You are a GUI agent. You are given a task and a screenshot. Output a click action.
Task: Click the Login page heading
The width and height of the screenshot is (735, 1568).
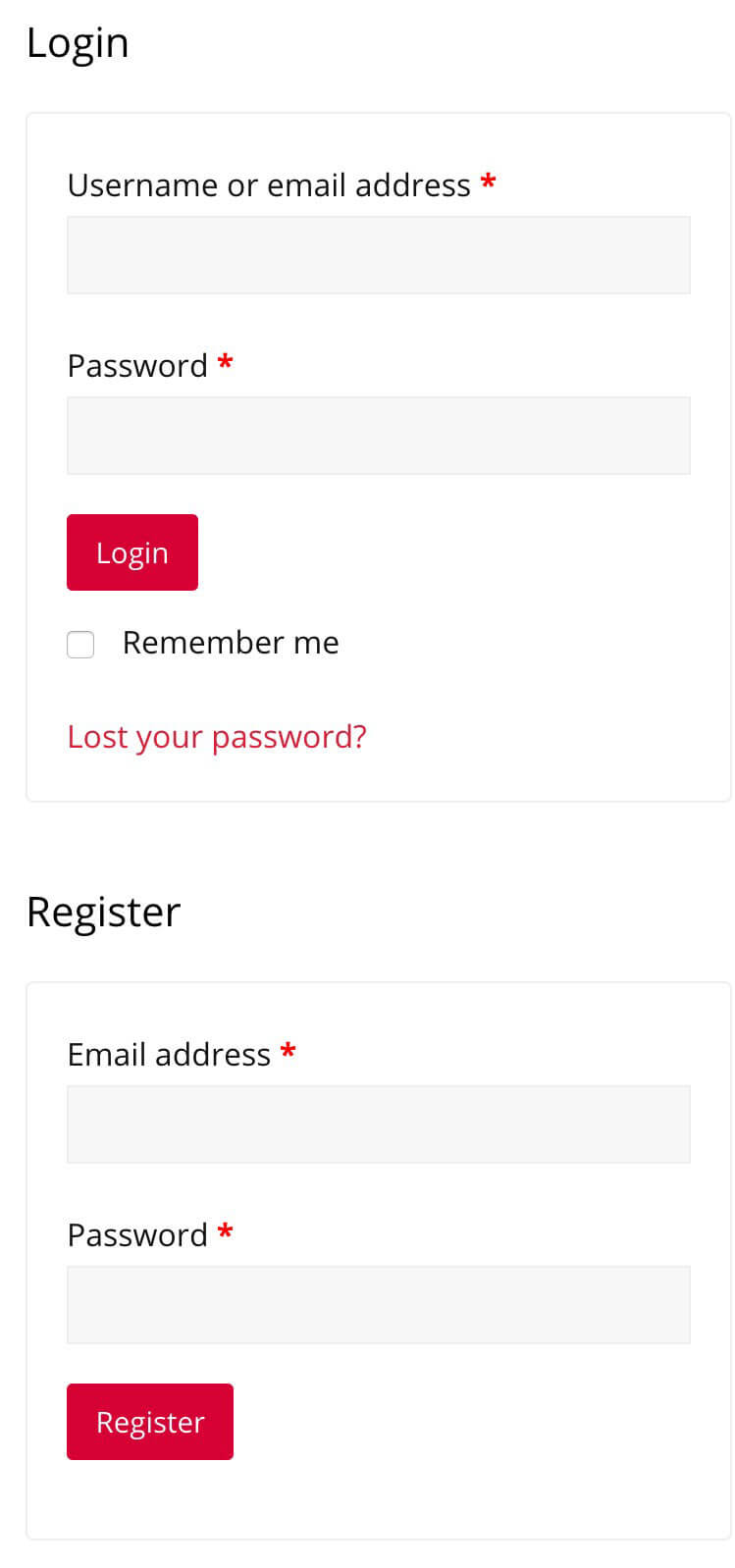79,42
